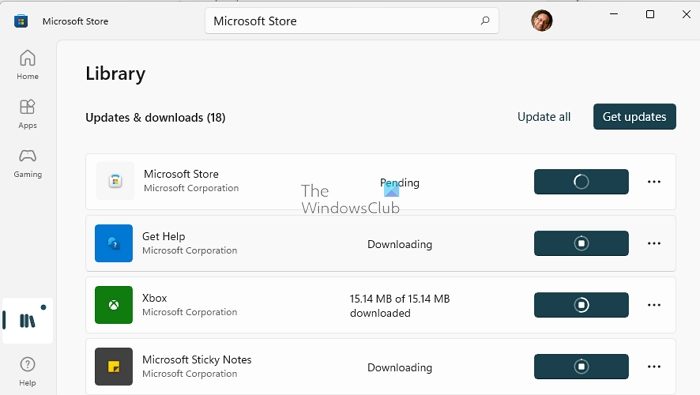The width and height of the screenshot is (700, 395).
Task: Open the Home section in sidebar
Action: click(27, 64)
